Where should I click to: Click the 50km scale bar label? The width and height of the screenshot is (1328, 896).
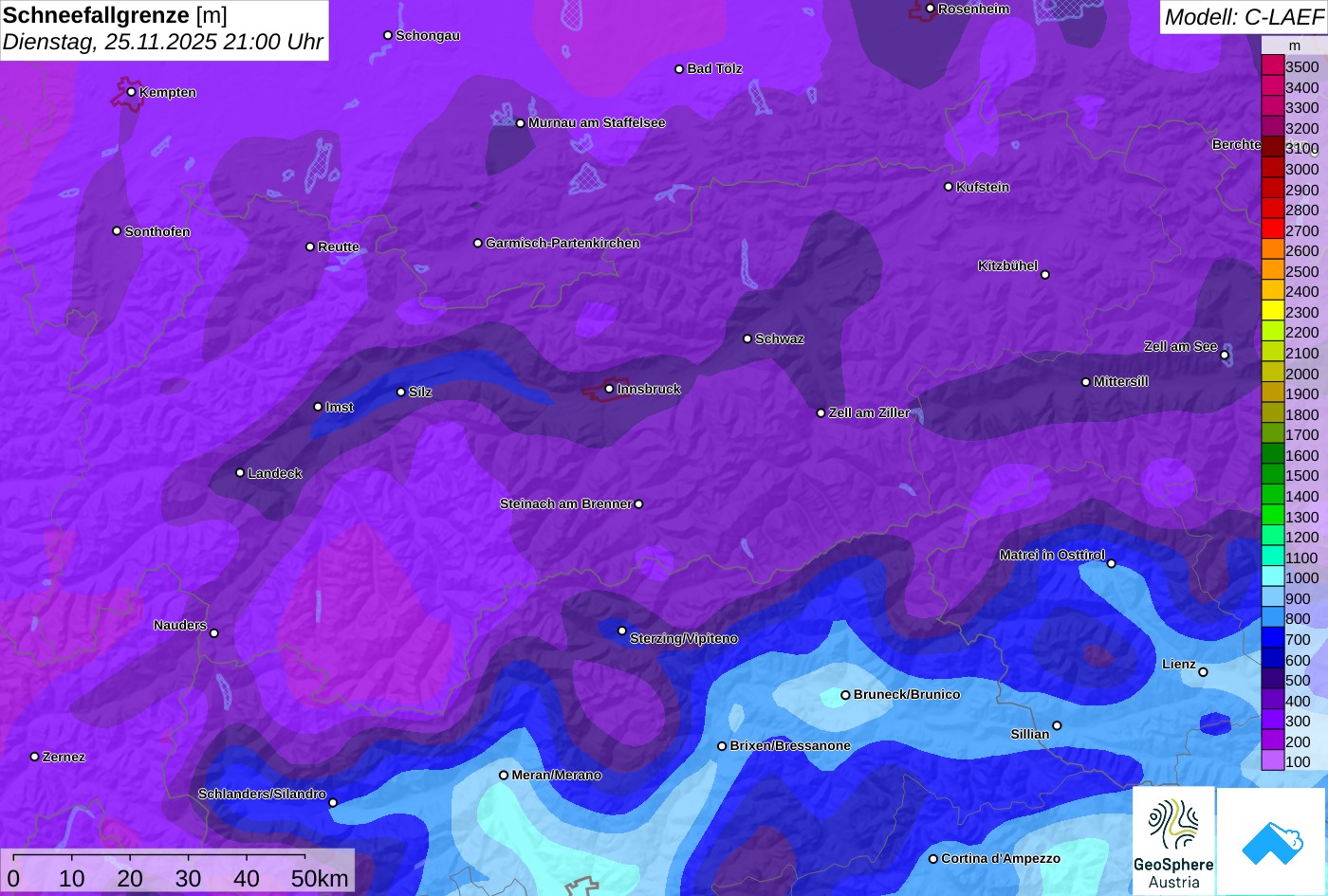click(320, 878)
